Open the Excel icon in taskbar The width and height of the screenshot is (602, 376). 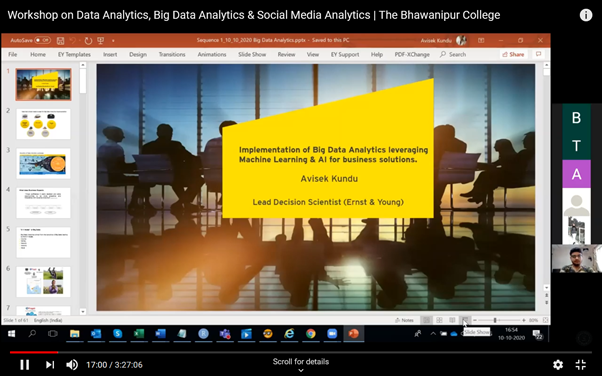point(139,334)
